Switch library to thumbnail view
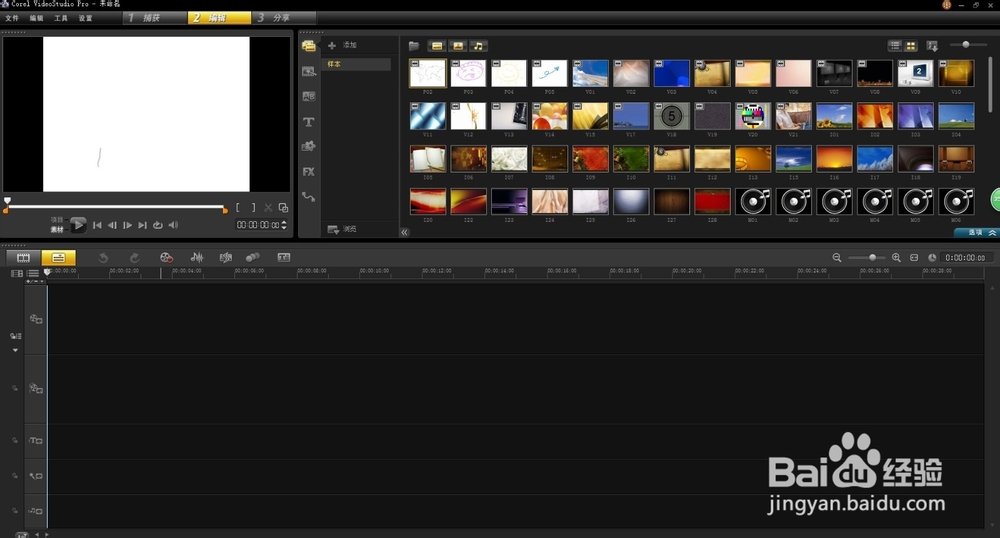 coord(911,46)
